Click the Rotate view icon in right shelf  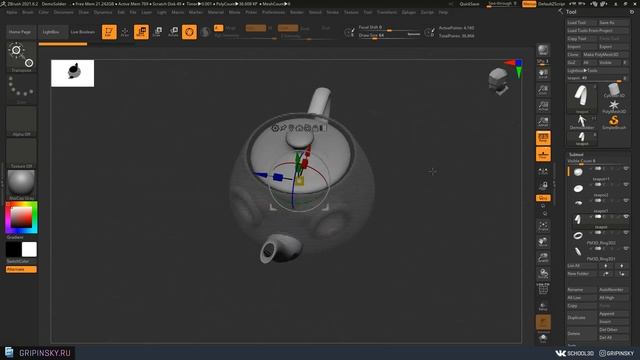point(543,273)
